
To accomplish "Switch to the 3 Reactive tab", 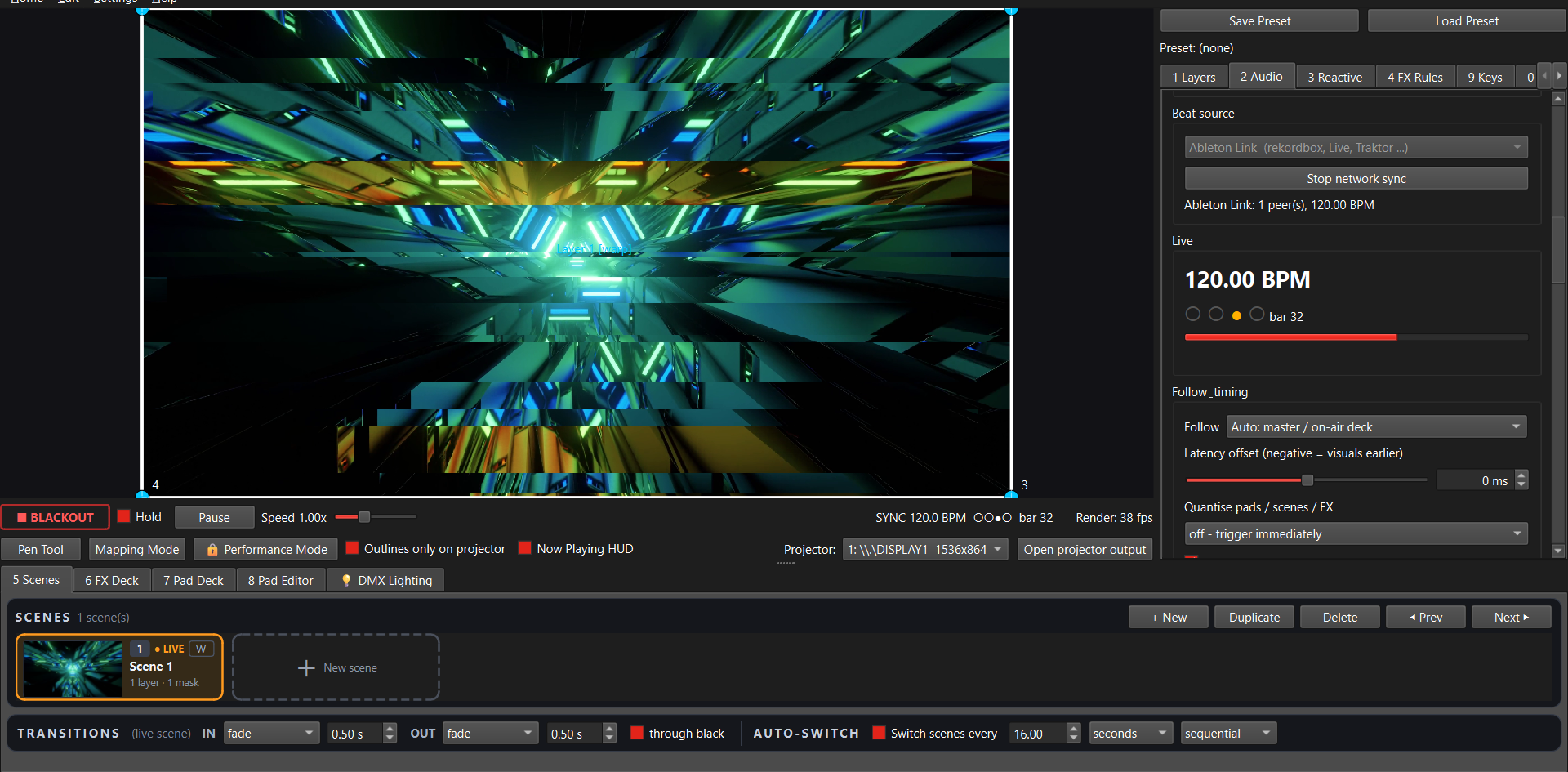I will 1334,78.
